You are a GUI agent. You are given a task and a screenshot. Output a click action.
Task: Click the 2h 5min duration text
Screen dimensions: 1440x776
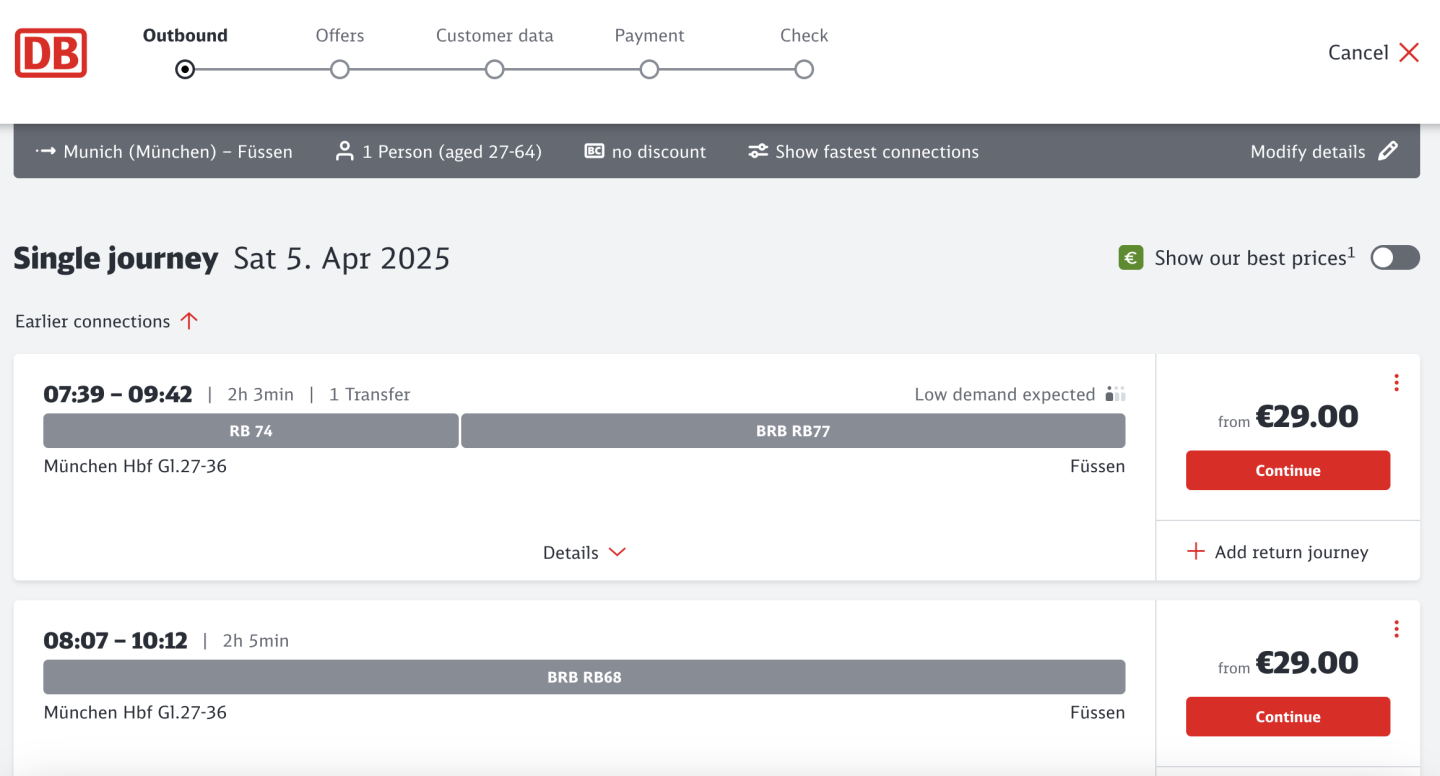256,640
